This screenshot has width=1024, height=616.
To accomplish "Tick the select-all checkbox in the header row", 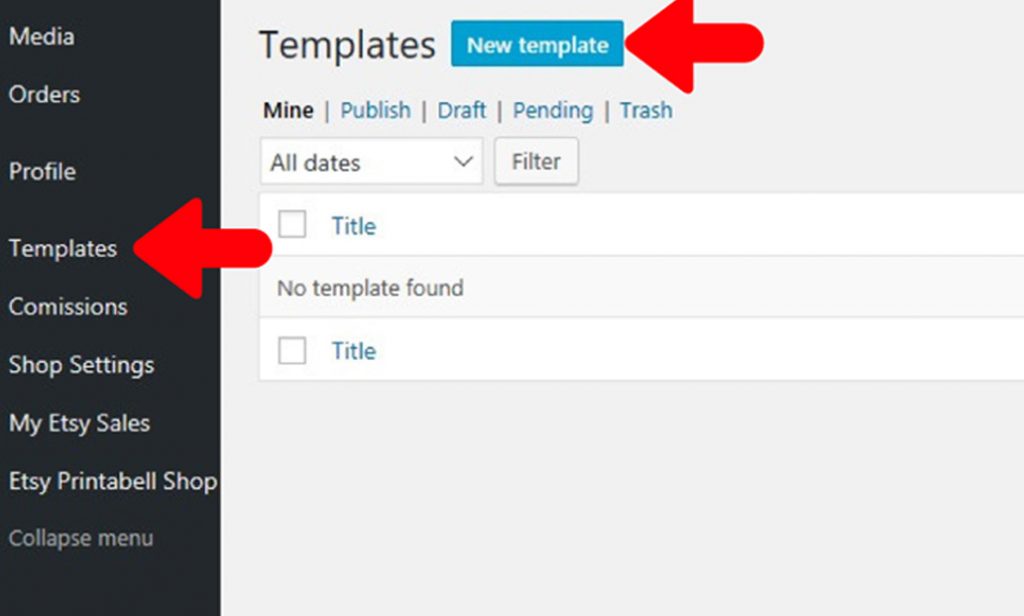I will coord(292,225).
